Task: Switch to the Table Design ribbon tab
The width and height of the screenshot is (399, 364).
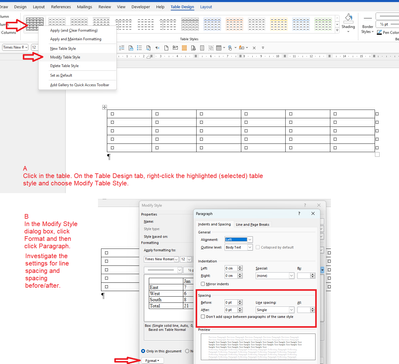Action: (182, 7)
